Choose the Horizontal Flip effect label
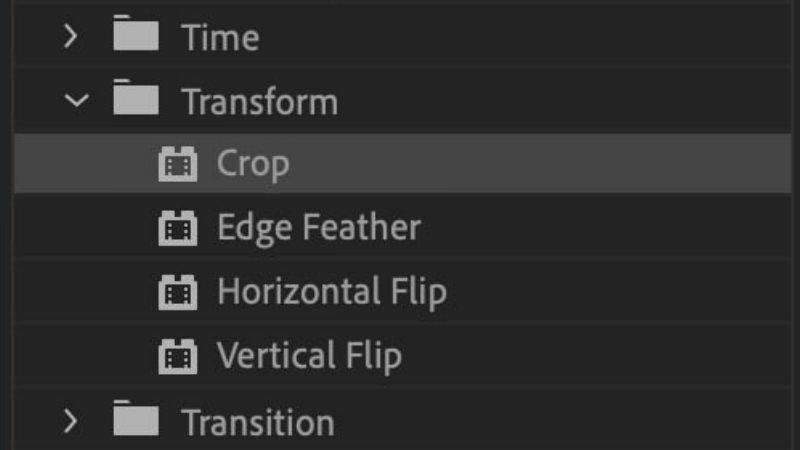The height and width of the screenshot is (450, 800). (332, 292)
